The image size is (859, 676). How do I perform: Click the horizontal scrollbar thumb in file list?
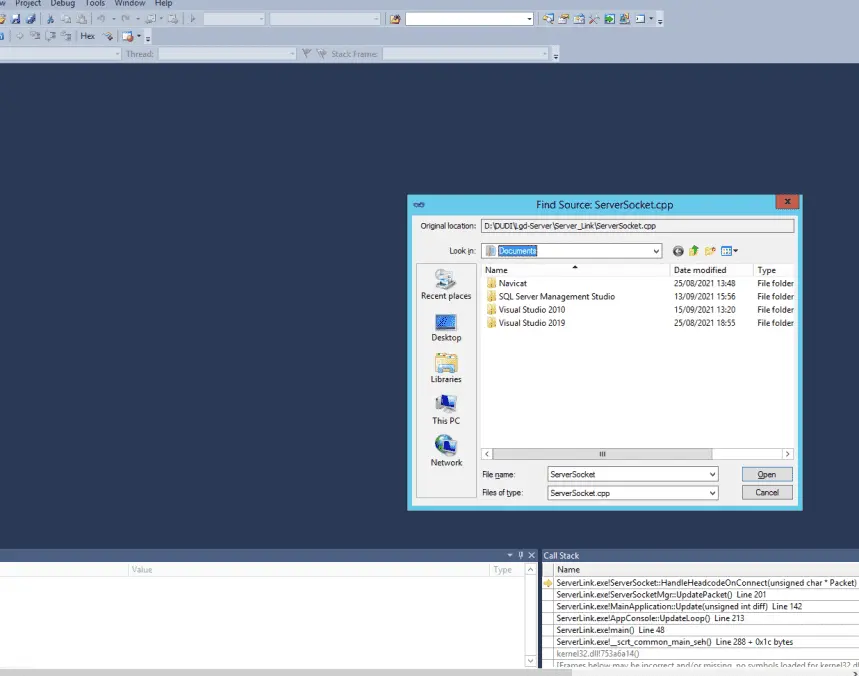tap(602, 454)
